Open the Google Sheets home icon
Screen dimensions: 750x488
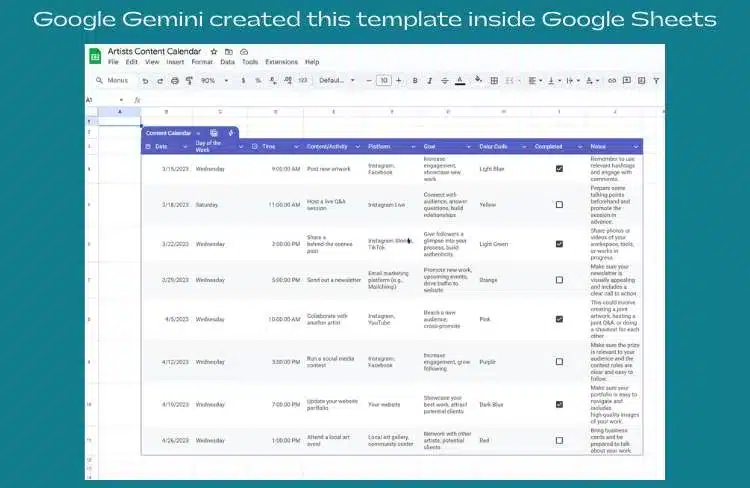pos(95,56)
